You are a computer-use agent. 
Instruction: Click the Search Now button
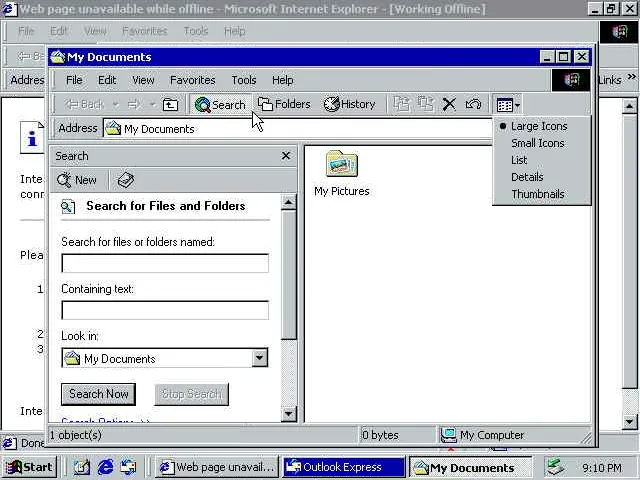coord(98,394)
